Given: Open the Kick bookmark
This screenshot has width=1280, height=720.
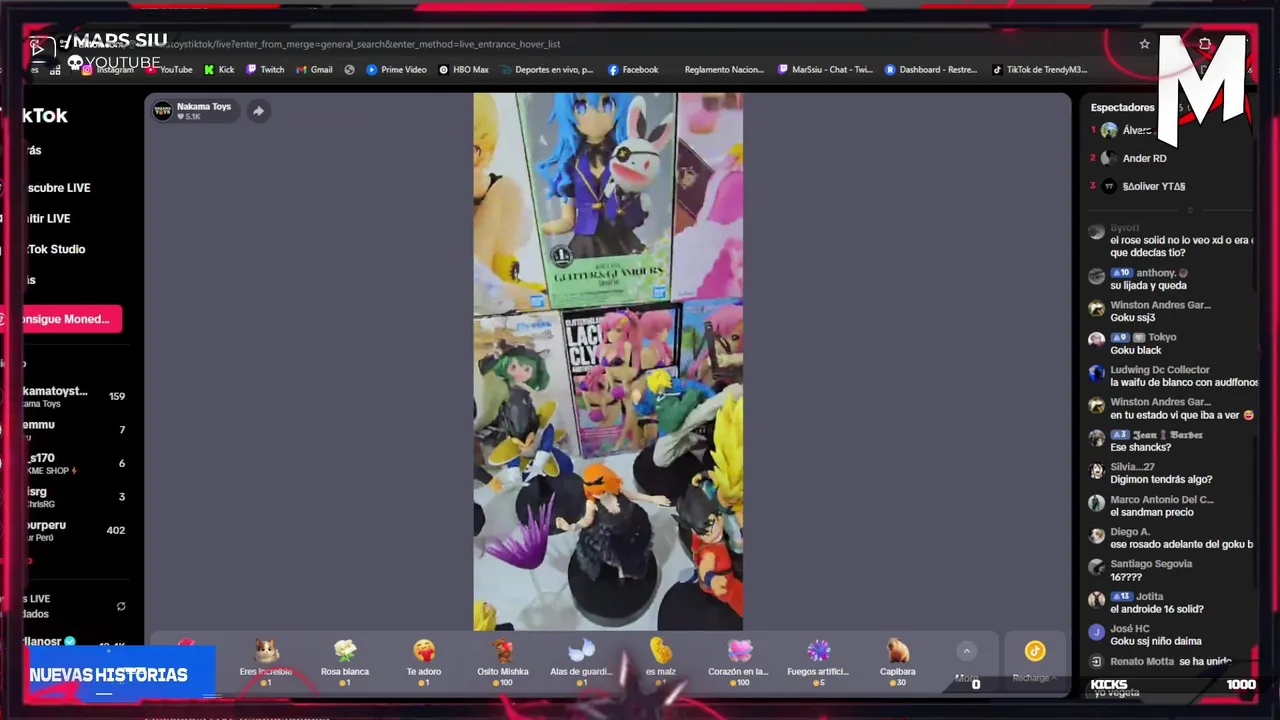Looking at the screenshot, I should coord(219,70).
